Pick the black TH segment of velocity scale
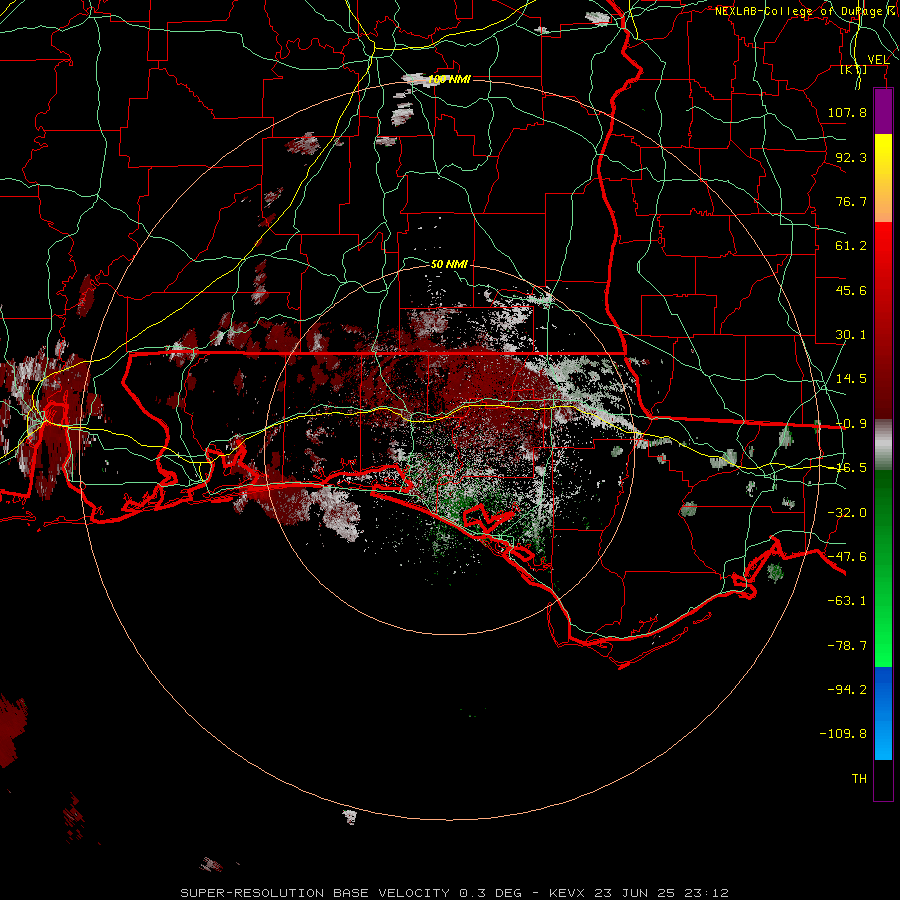Image resolution: width=900 pixels, height=900 pixels. click(883, 780)
